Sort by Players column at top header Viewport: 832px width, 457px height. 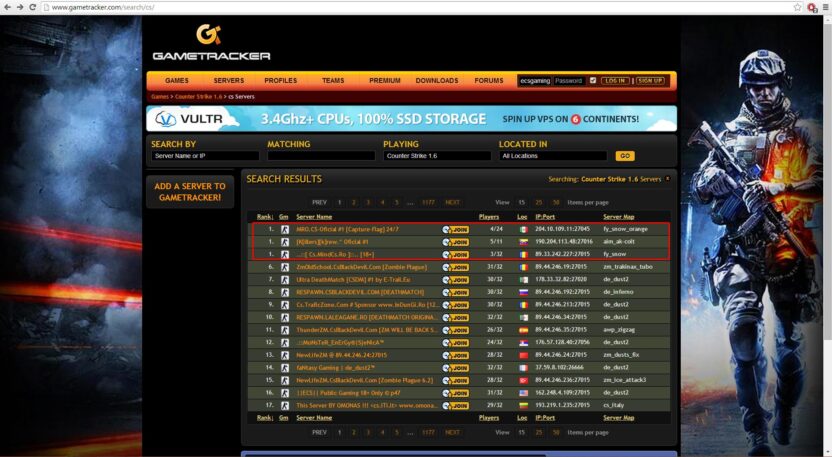[x=489, y=217]
